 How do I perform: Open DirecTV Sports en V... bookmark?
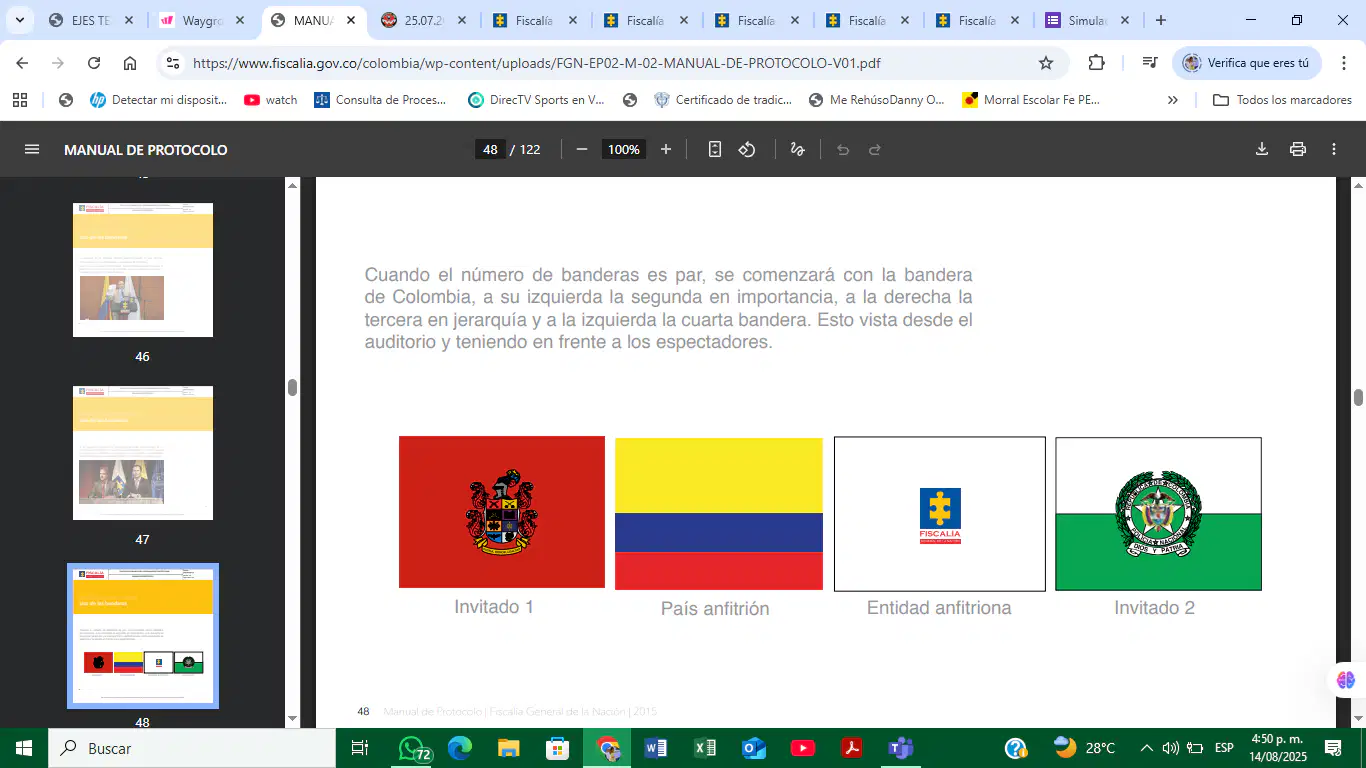click(x=536, y=100)
